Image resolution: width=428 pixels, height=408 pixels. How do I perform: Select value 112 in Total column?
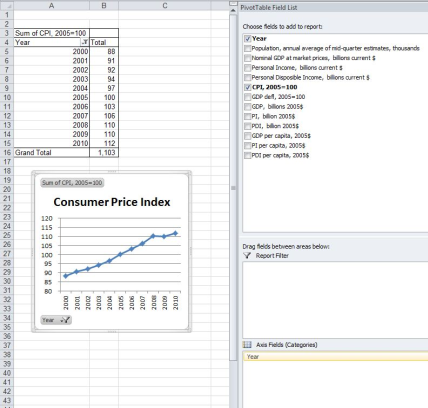pos(104,143)
